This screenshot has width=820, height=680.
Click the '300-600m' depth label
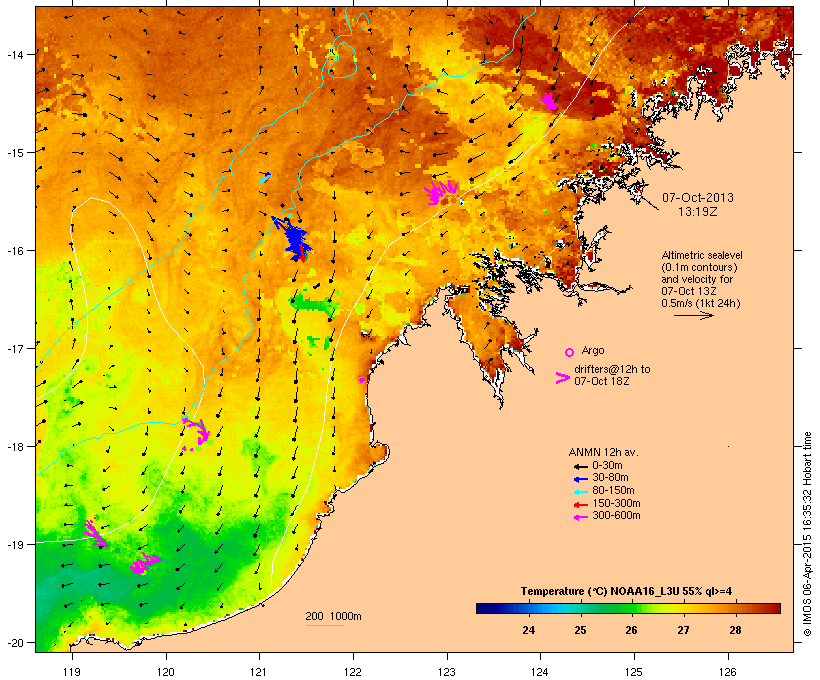pos(616,516)
